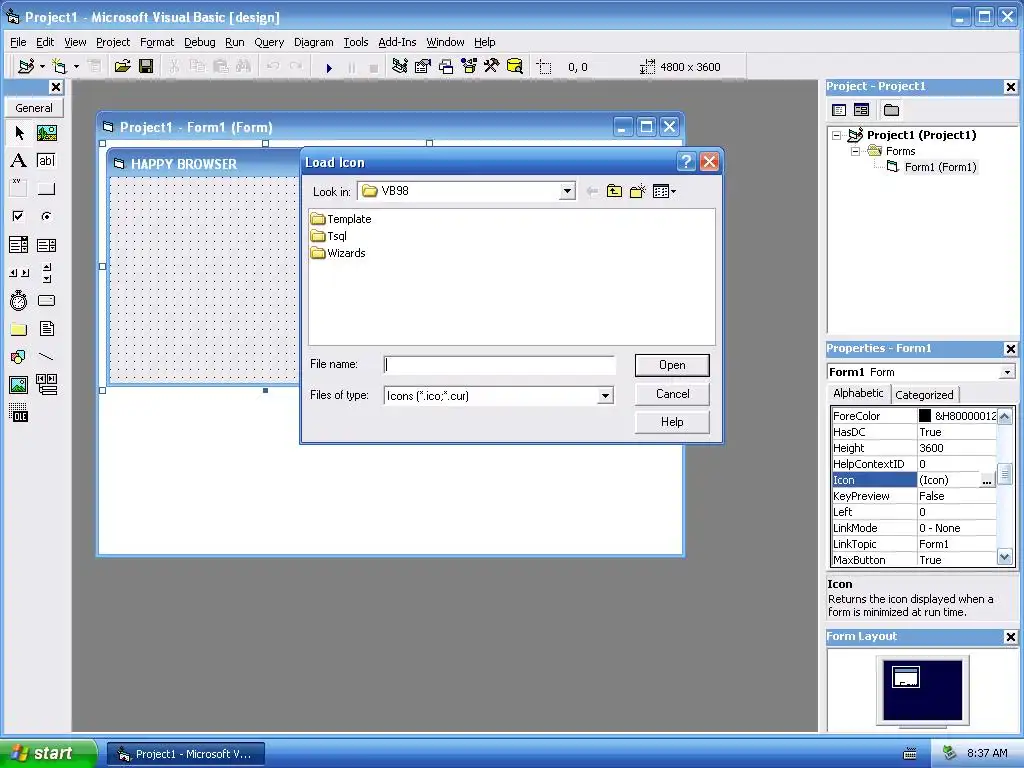Image resolution: width=1024 pixels, height=768 pixels.
Task: Click the File name input field
Action: [500, 365]
